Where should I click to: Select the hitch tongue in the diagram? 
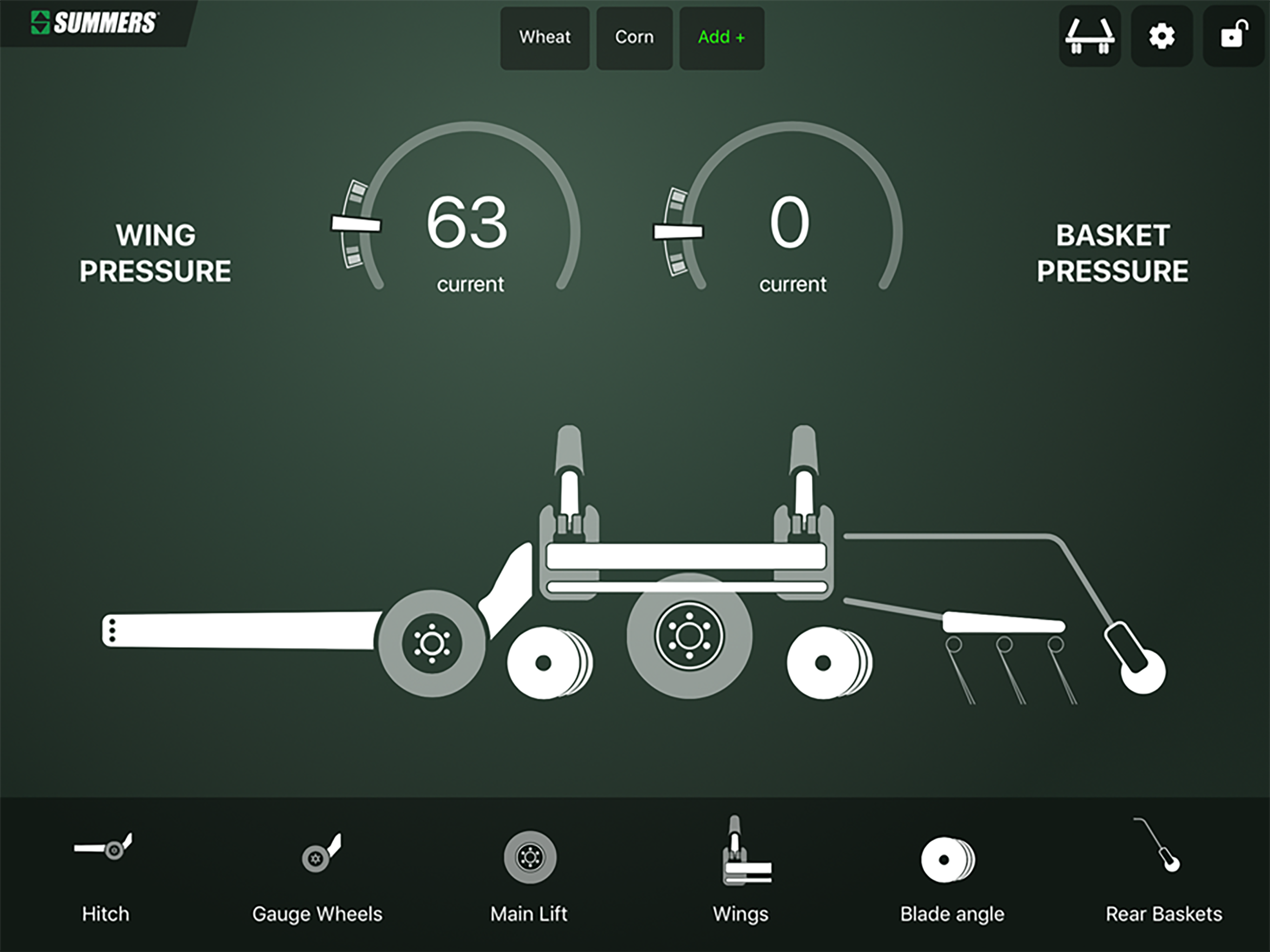tap(241, 630)
